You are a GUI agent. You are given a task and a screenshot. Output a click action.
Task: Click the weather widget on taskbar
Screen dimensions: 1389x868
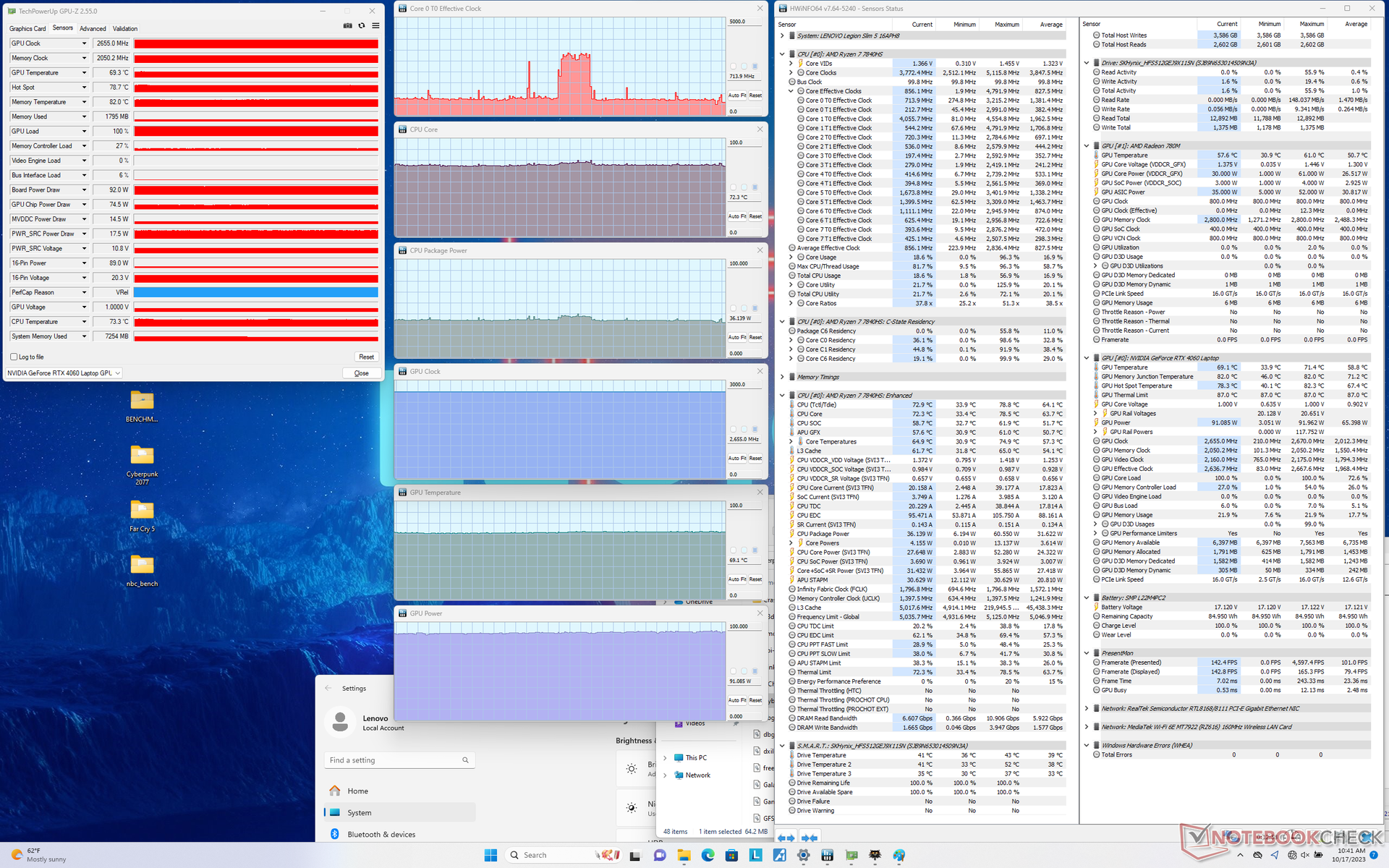pos(38,855)
